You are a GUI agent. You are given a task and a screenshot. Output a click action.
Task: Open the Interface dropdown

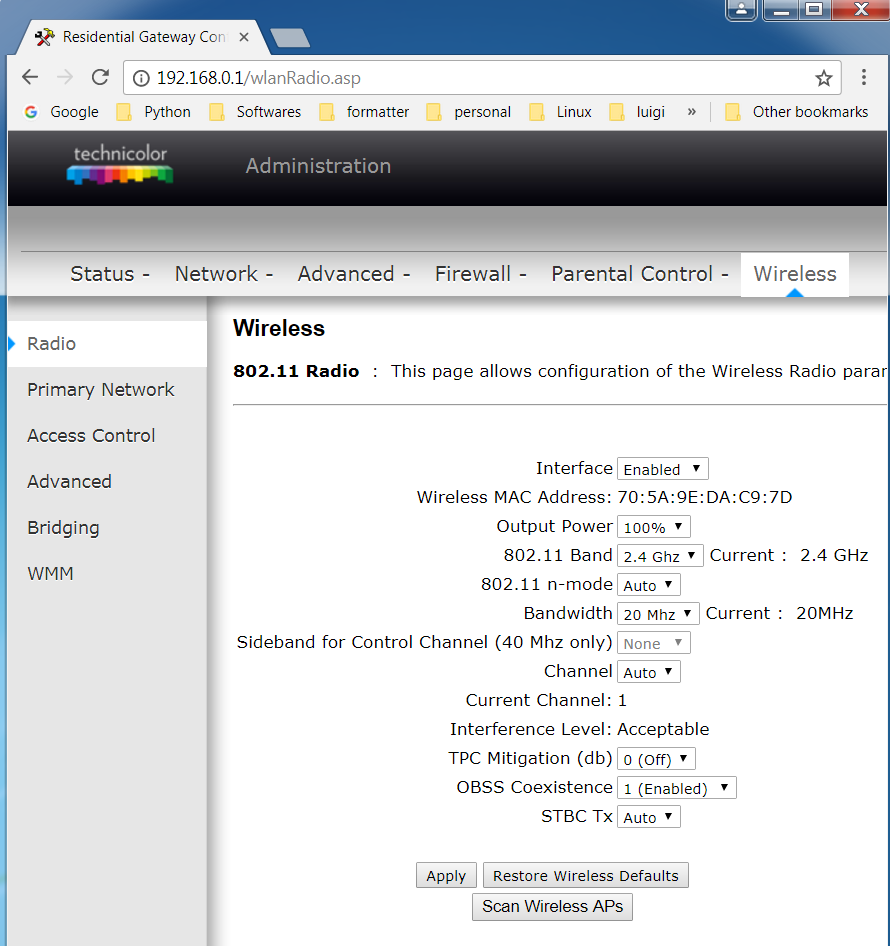pos(662,468)
